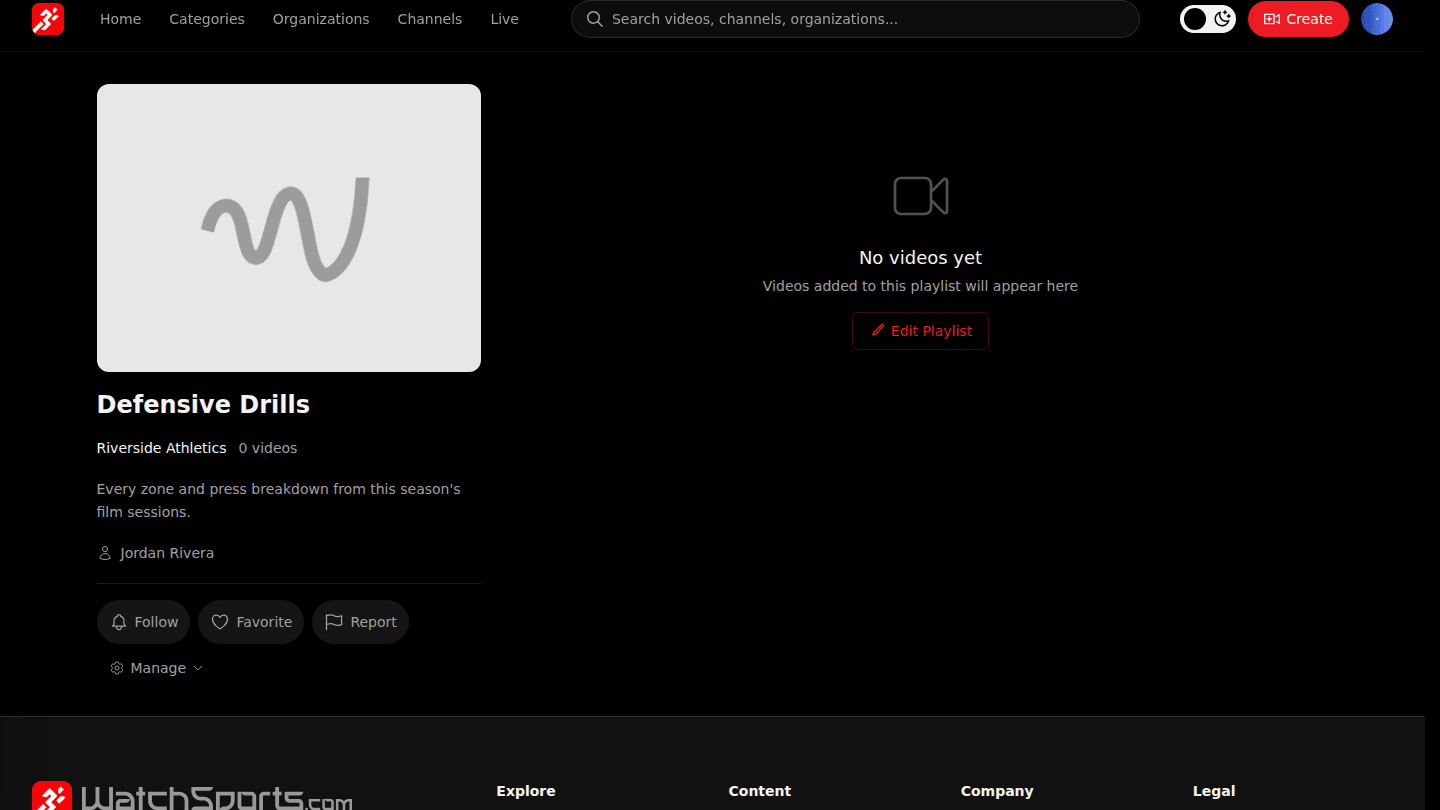
Task: Click the 'No videos yet' message
Action: 921,258
